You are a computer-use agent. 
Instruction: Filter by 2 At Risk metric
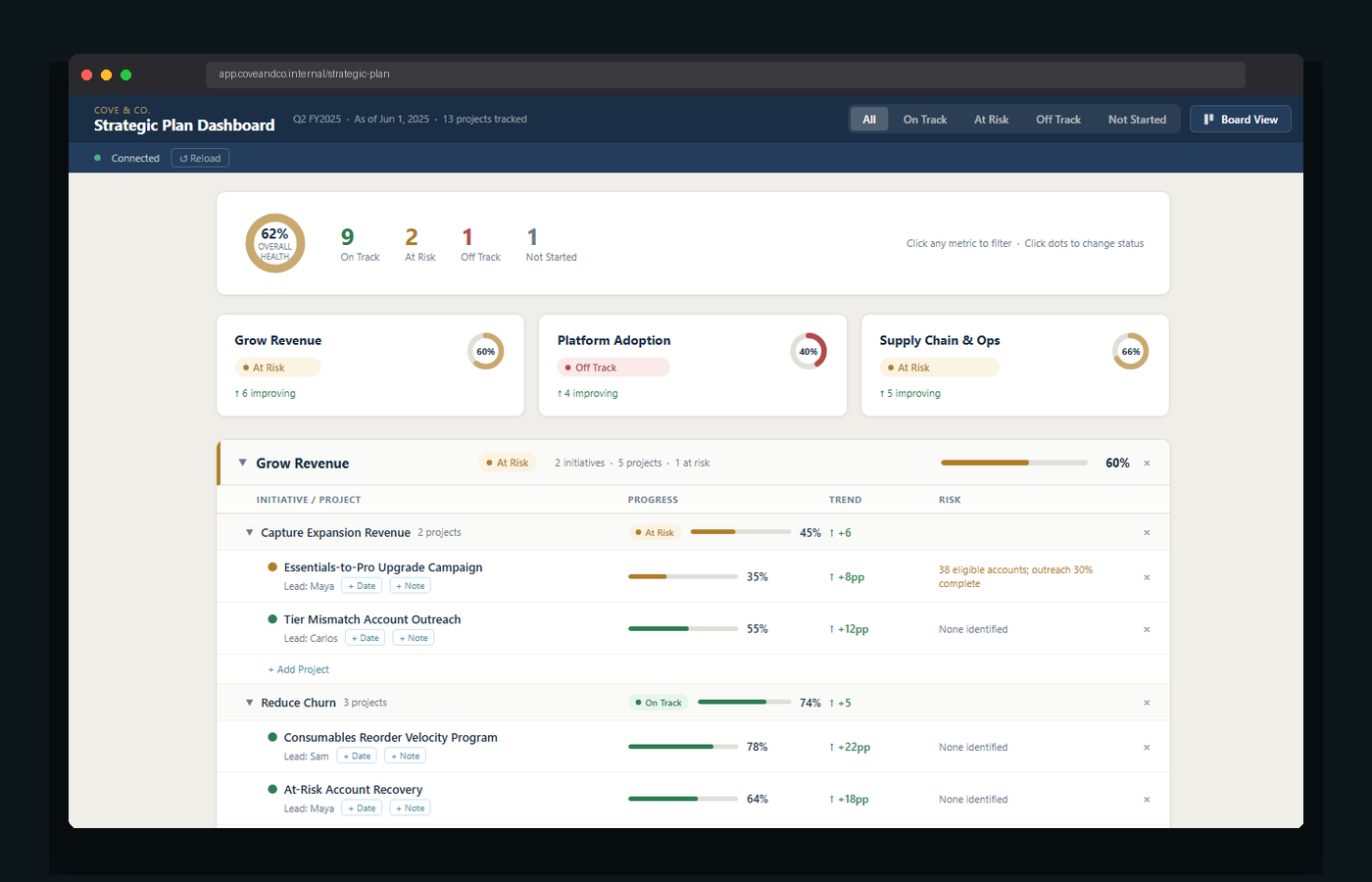click(x=419, y=244)
